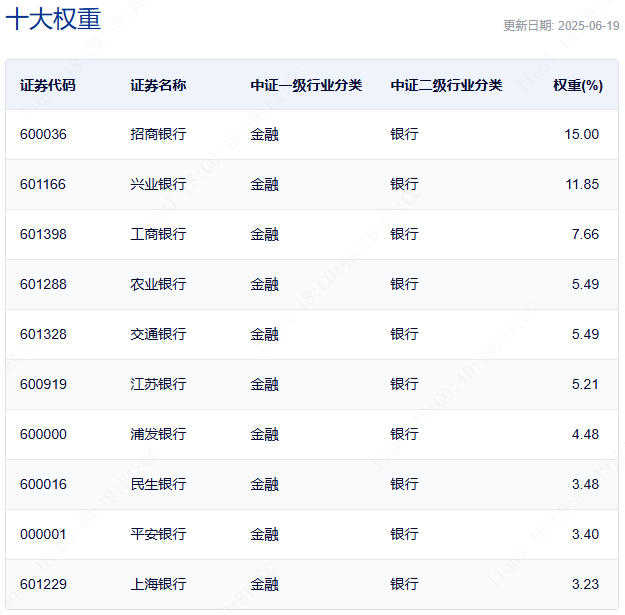Select stock code 600919
625x615 pixels.
pyautogui.click(x=43, y=384)
